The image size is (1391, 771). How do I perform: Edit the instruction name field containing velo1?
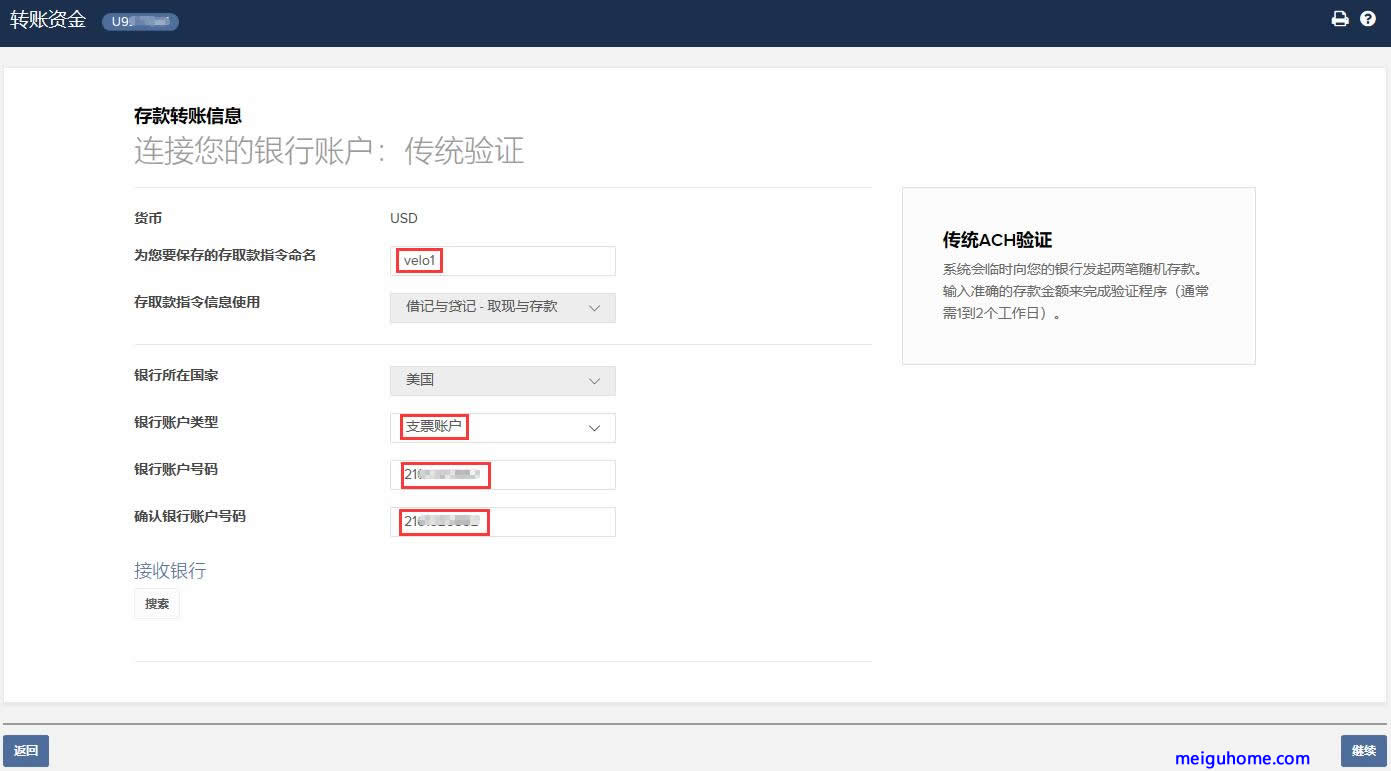pos(503,261)
